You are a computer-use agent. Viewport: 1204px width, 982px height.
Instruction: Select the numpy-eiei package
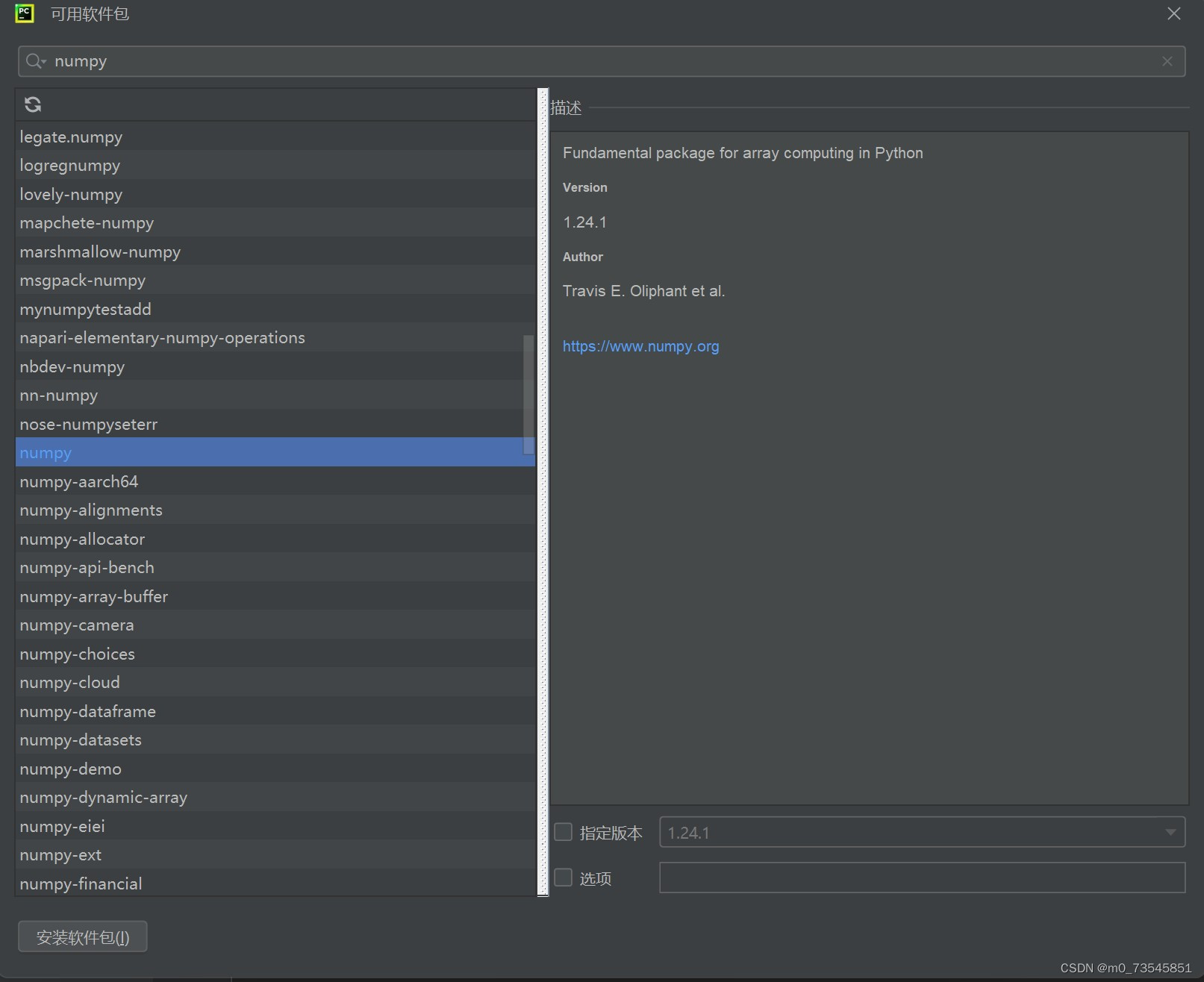(275, 826)
